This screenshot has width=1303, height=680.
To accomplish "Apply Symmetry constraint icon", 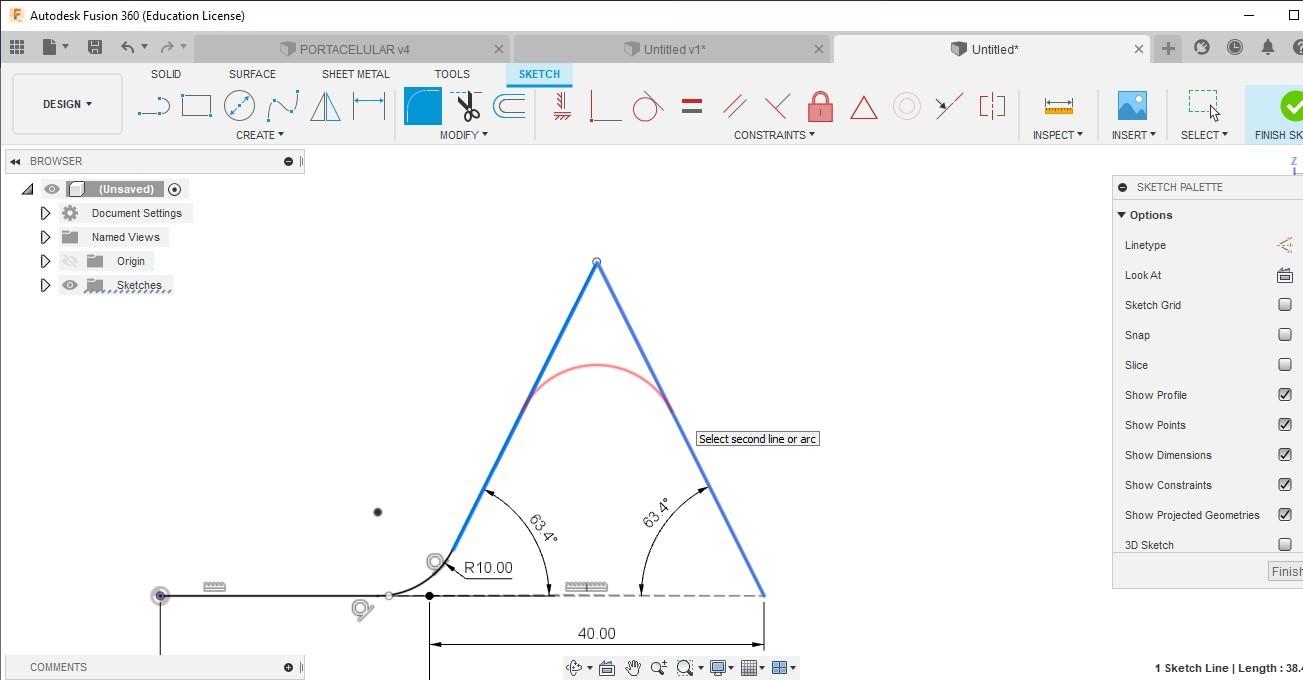I will pos(992,106).
